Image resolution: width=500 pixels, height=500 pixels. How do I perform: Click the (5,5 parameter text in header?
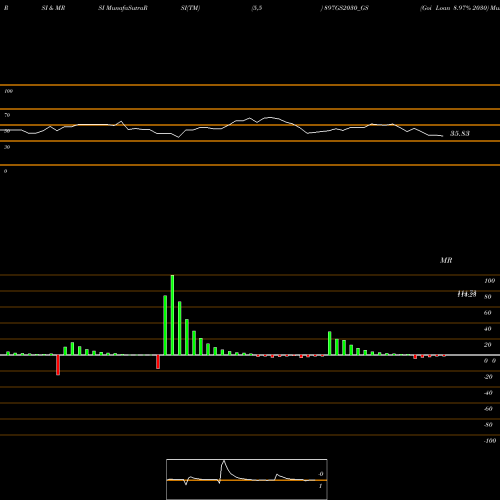257,8
